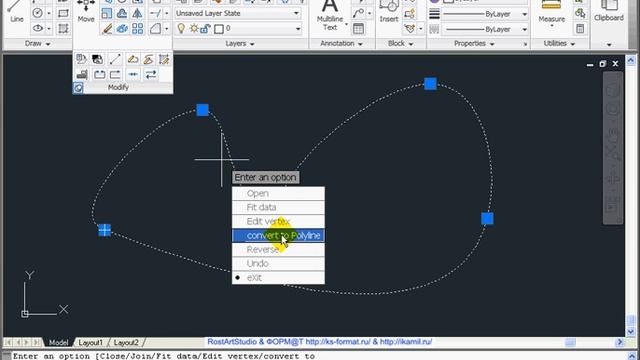This screenshot has width=640, height=360.
Task: Select convert to Polyline menu option
Action: point(278,236)
